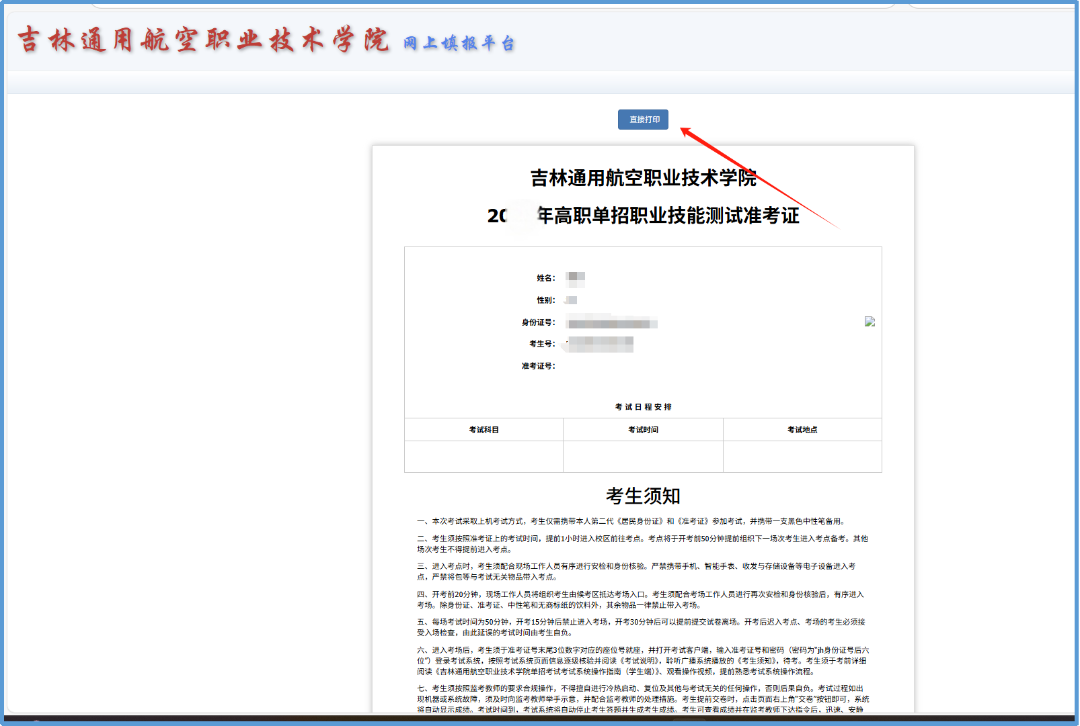Click the 直接打印 print button

[643, 120]
